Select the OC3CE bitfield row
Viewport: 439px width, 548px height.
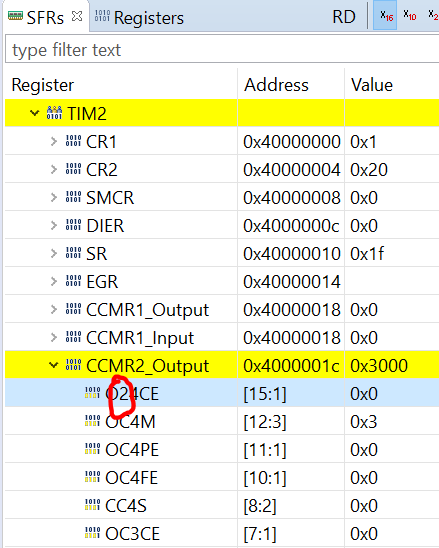222,533
